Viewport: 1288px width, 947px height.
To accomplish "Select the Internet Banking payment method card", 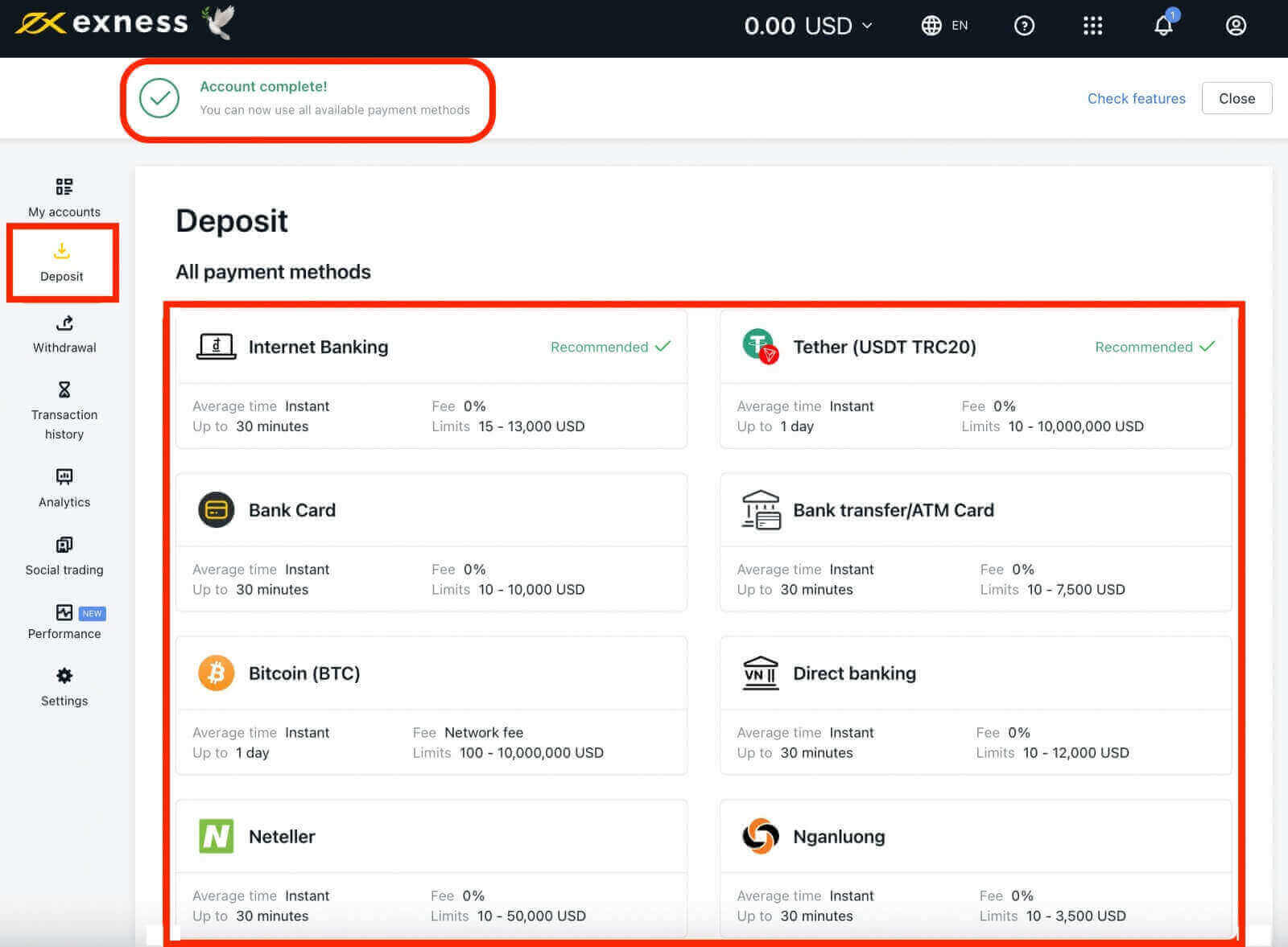I will 431,379.
